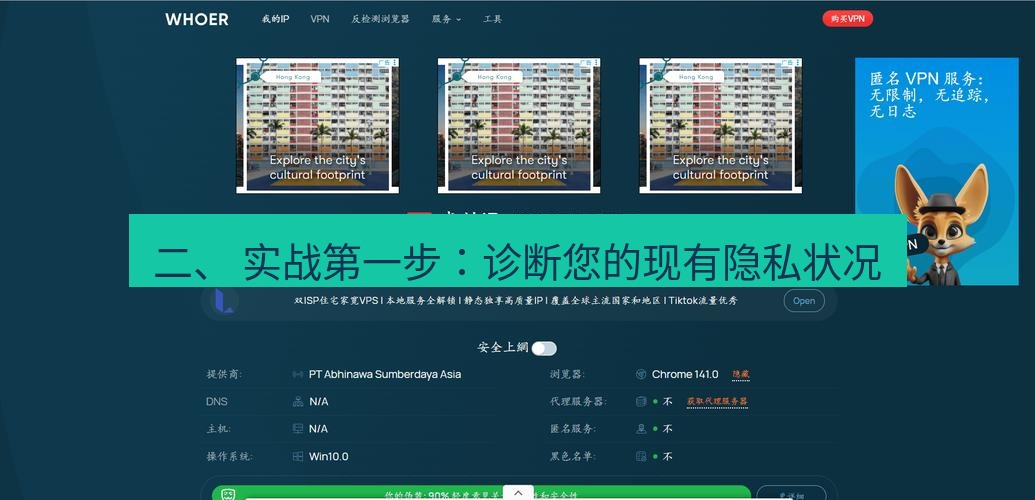This screenshot has height=500, width=1035.
Task: Go to the VPN nav item
Action: click(x=320, y=19)
